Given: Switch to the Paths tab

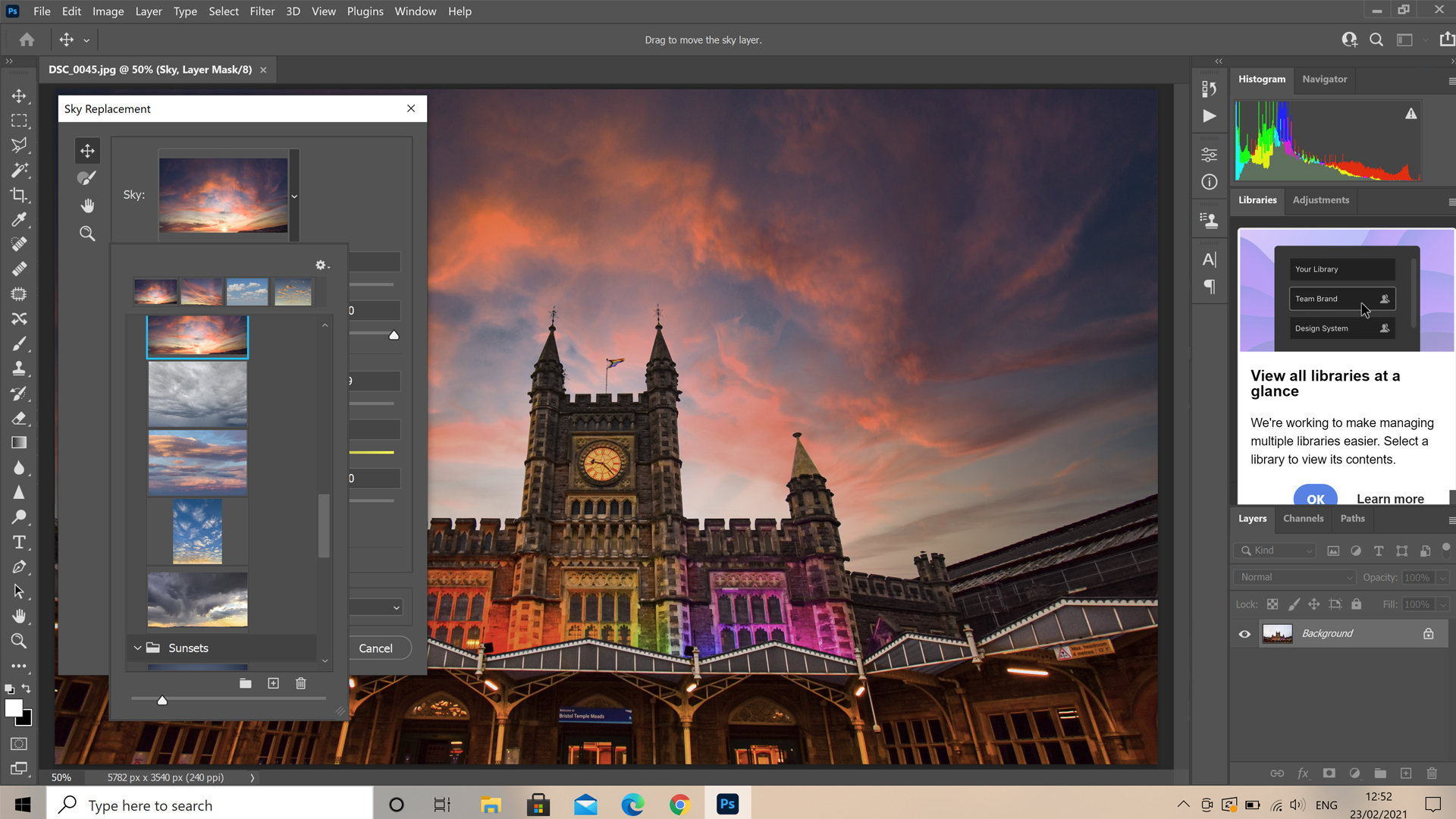Looking at the screenshot, I should (1352, 518).
